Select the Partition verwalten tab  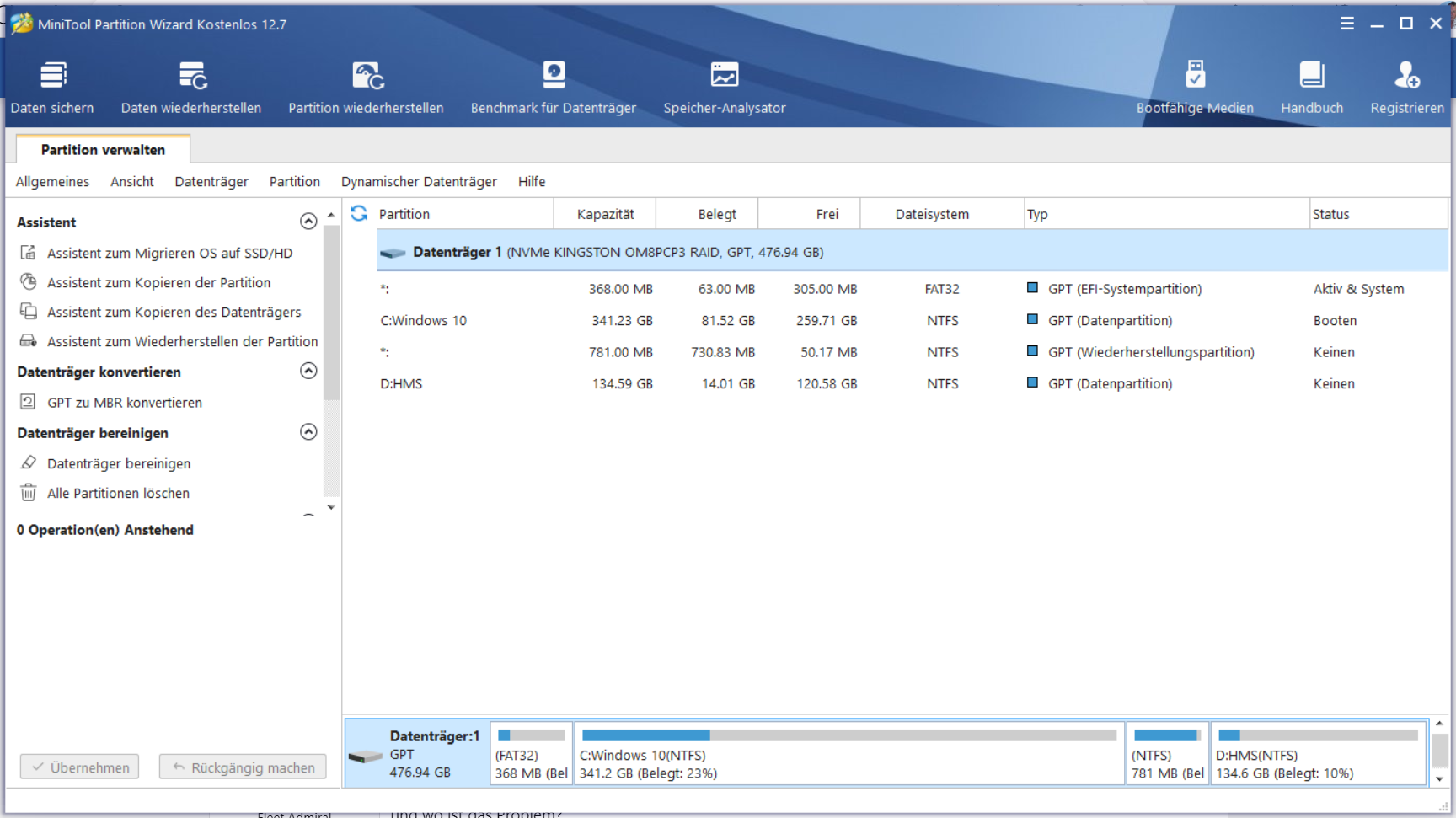click(103, 149)
